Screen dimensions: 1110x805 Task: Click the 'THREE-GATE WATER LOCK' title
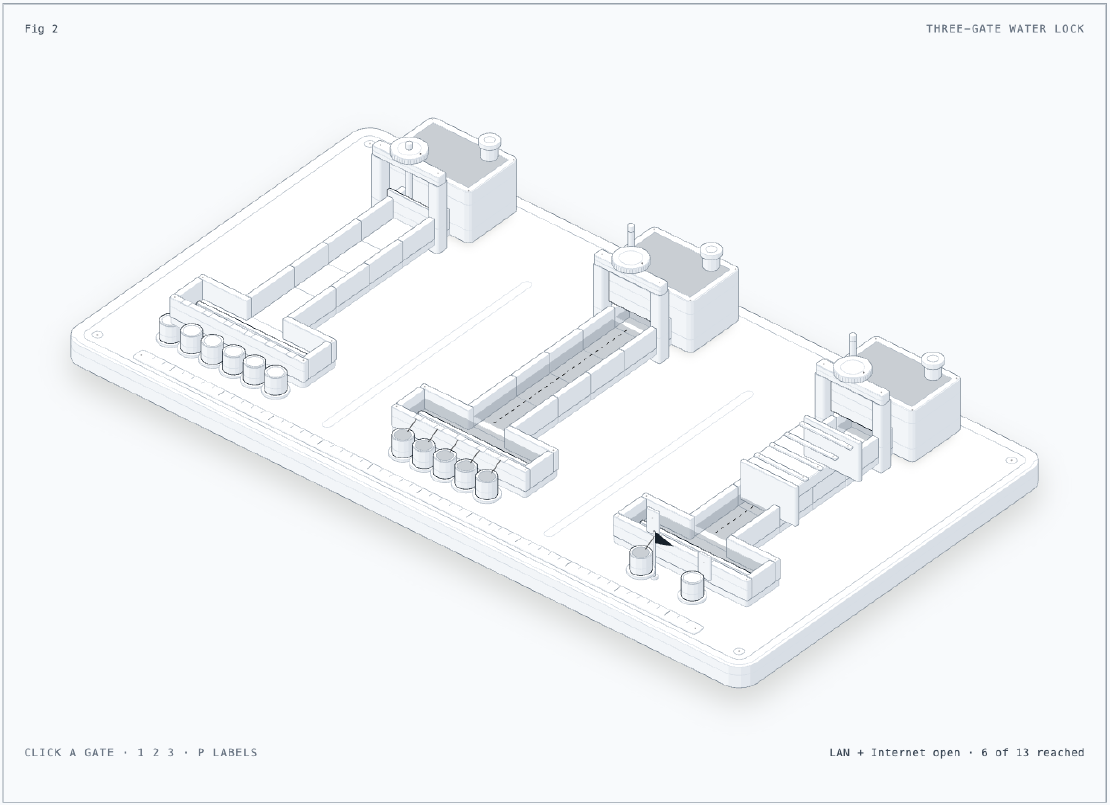(x=1005, y=28)
